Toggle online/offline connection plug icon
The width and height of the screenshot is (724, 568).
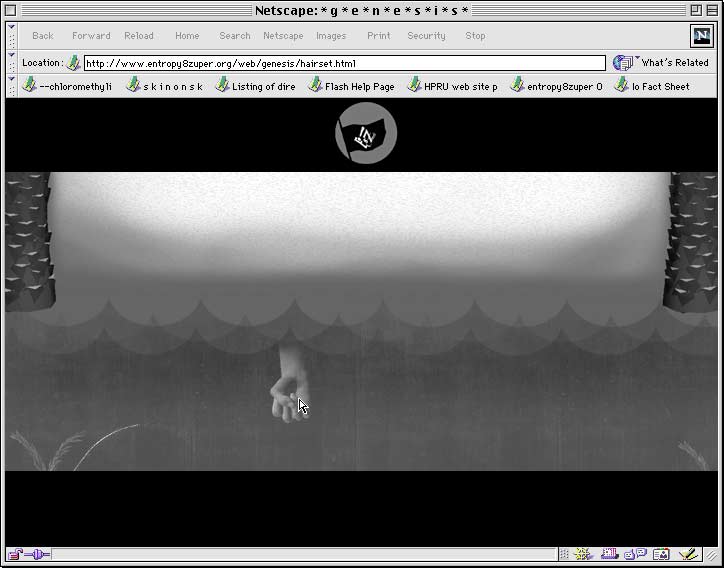coord(38,554)
